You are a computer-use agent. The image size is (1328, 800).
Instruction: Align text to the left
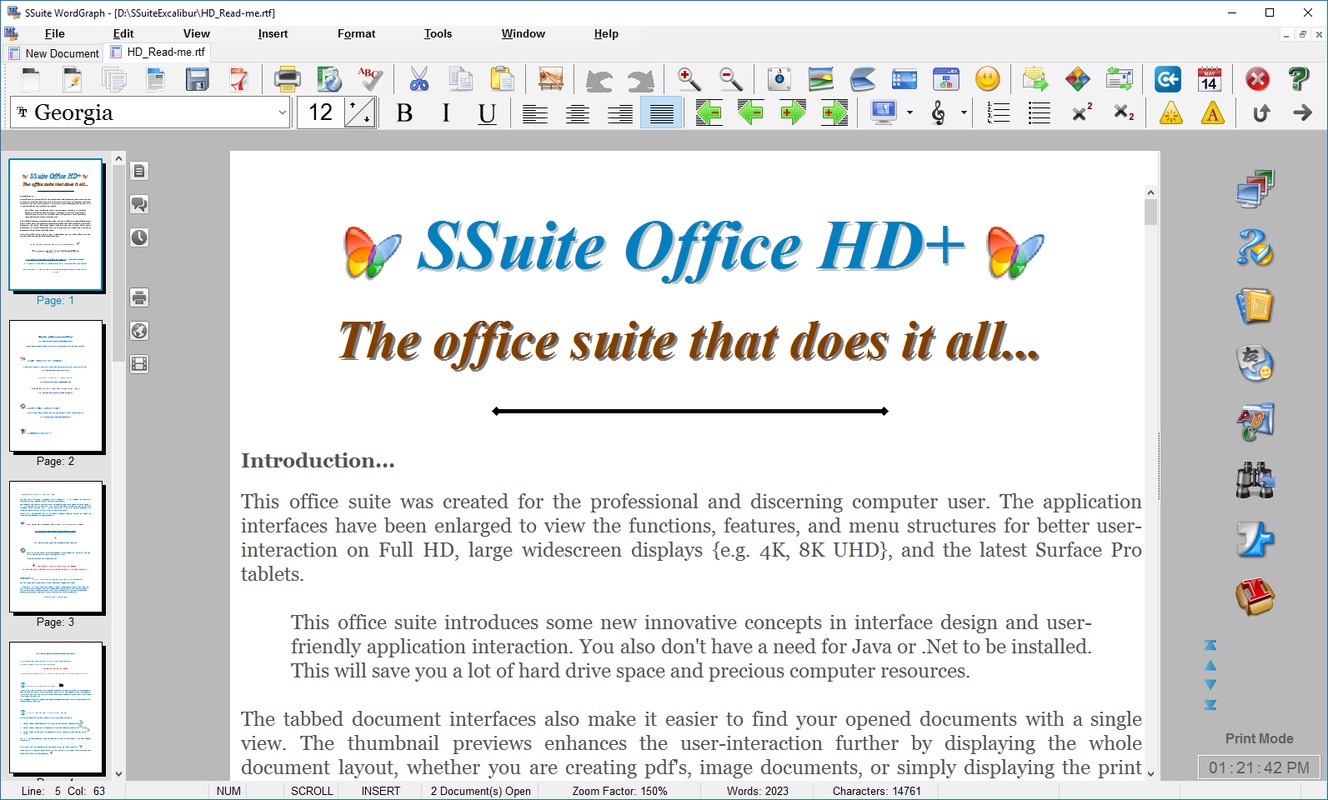tap(535, 113)
